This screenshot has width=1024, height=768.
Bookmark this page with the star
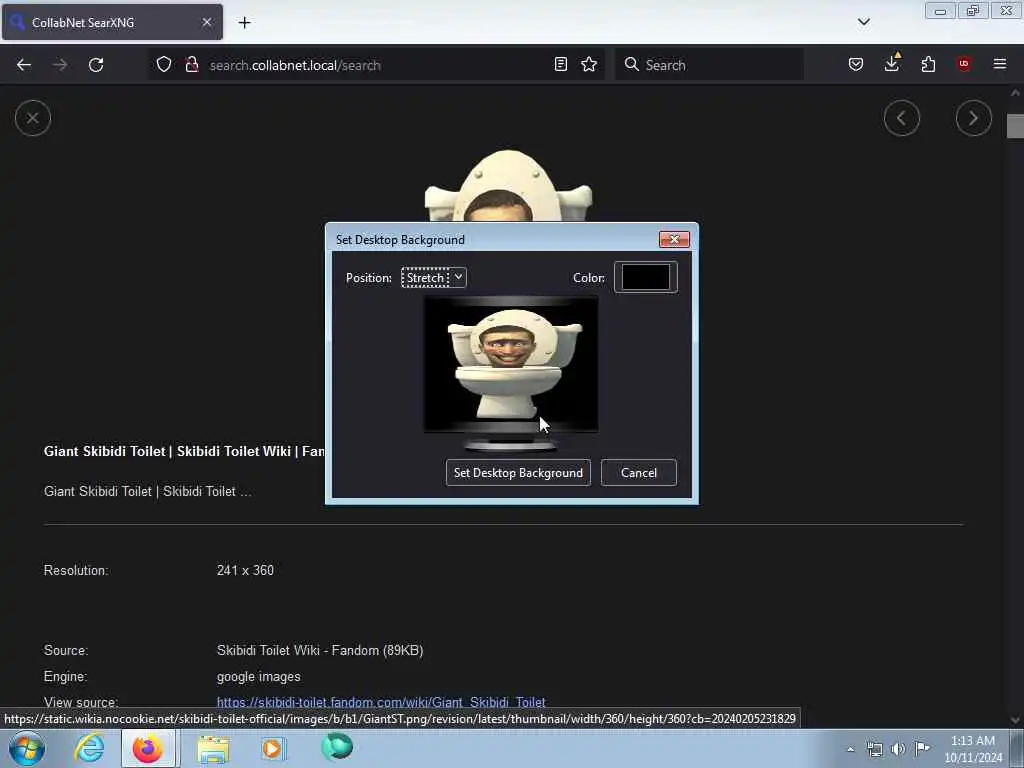[589, 64]
